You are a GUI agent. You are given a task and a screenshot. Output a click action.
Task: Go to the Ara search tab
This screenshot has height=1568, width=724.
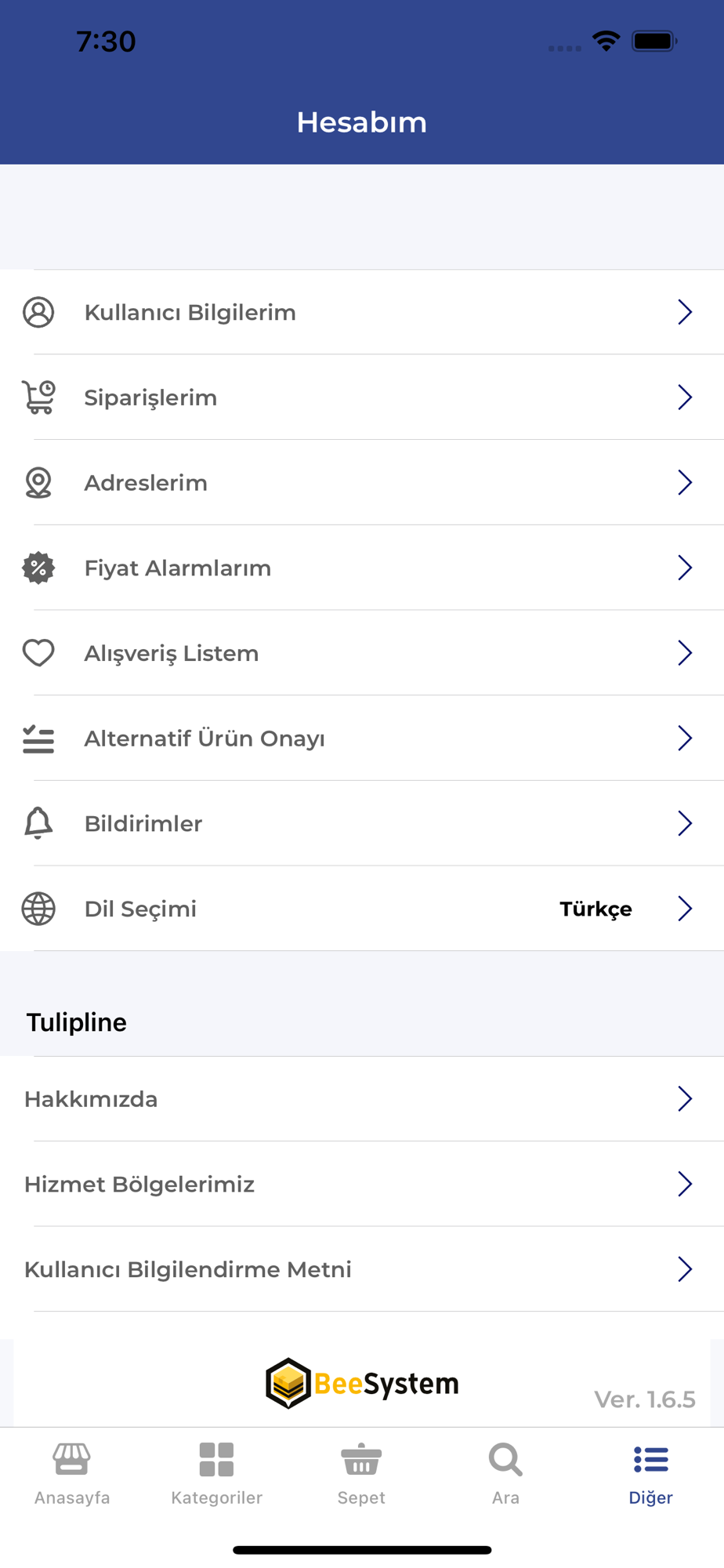point(505,1474)
